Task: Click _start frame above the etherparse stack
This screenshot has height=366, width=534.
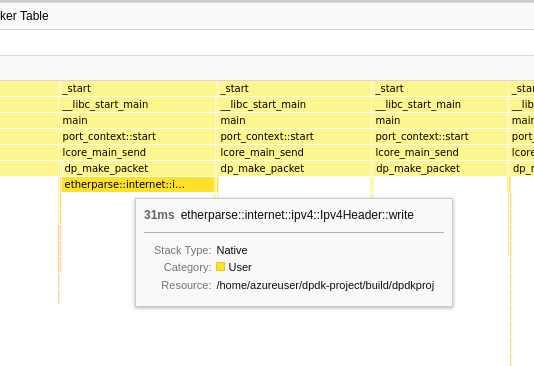Action: click(138, 88)
